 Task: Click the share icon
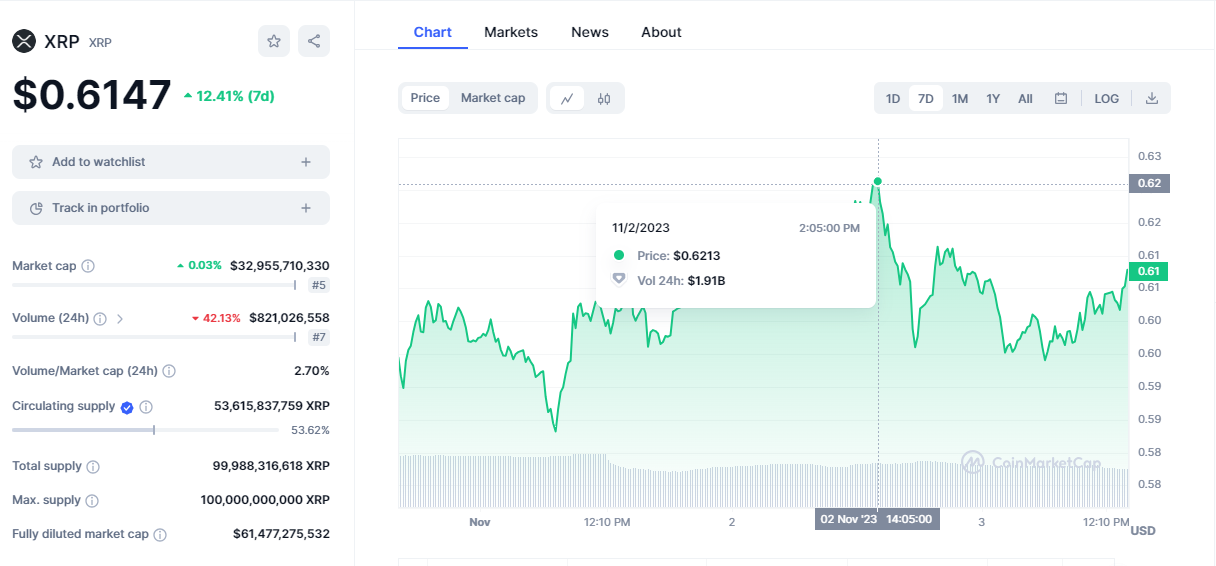[x=314, y=41]
